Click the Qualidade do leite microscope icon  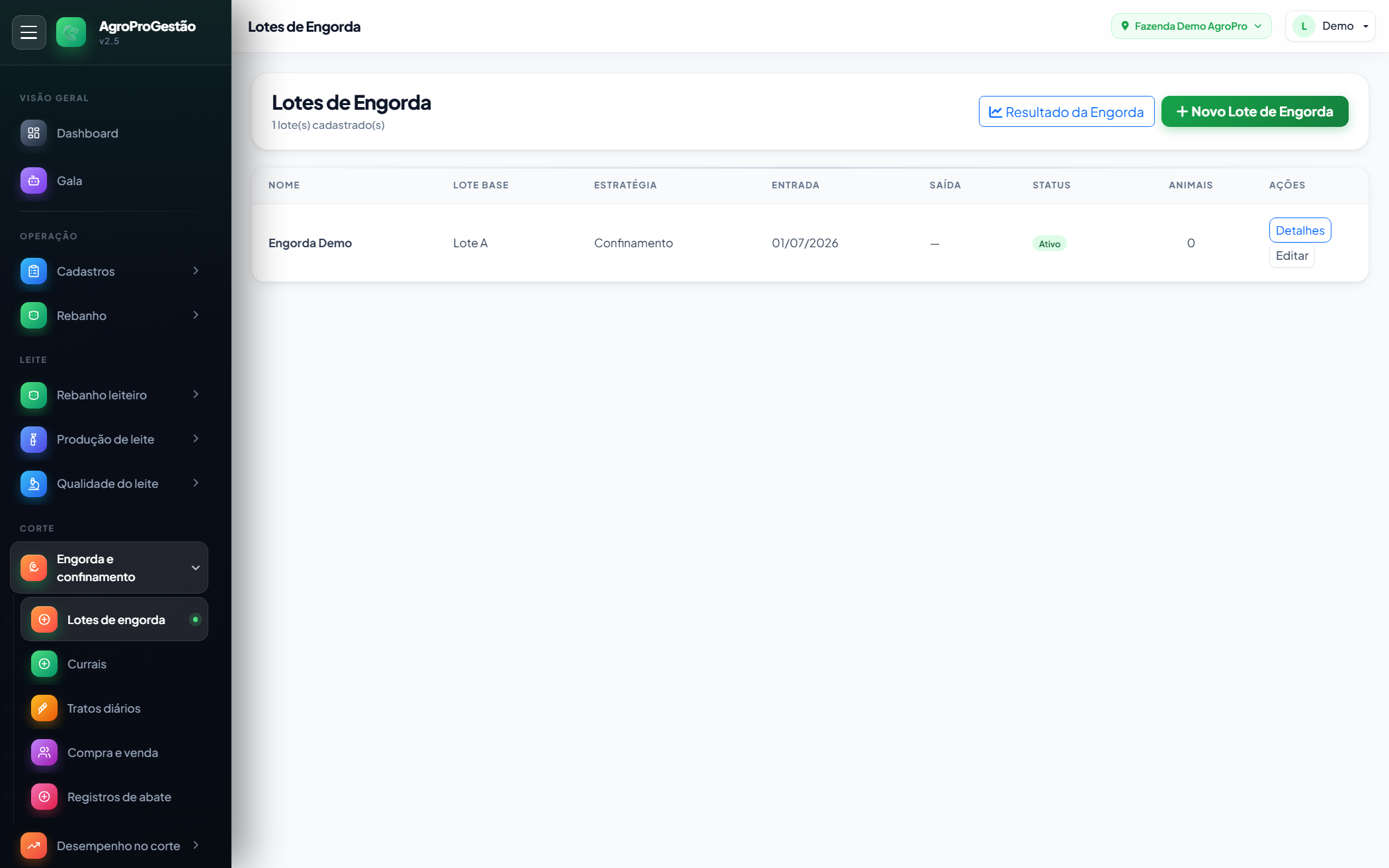(34, 483)
